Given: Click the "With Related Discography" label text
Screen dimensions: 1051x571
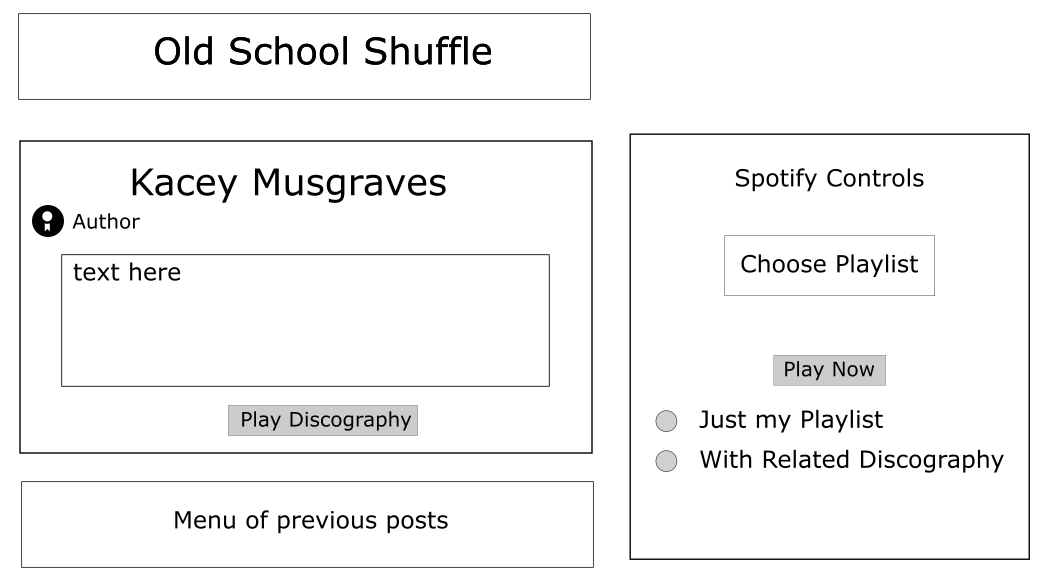Looking at the screenshot, I should pos(851,460).
